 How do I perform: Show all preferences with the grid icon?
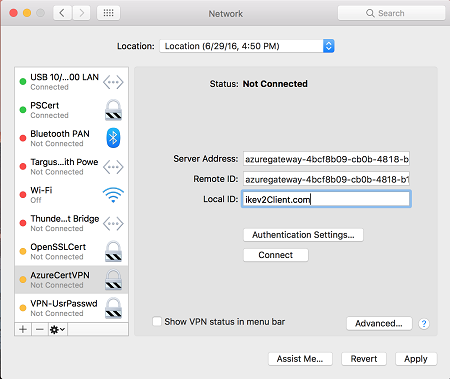(108, 13)
